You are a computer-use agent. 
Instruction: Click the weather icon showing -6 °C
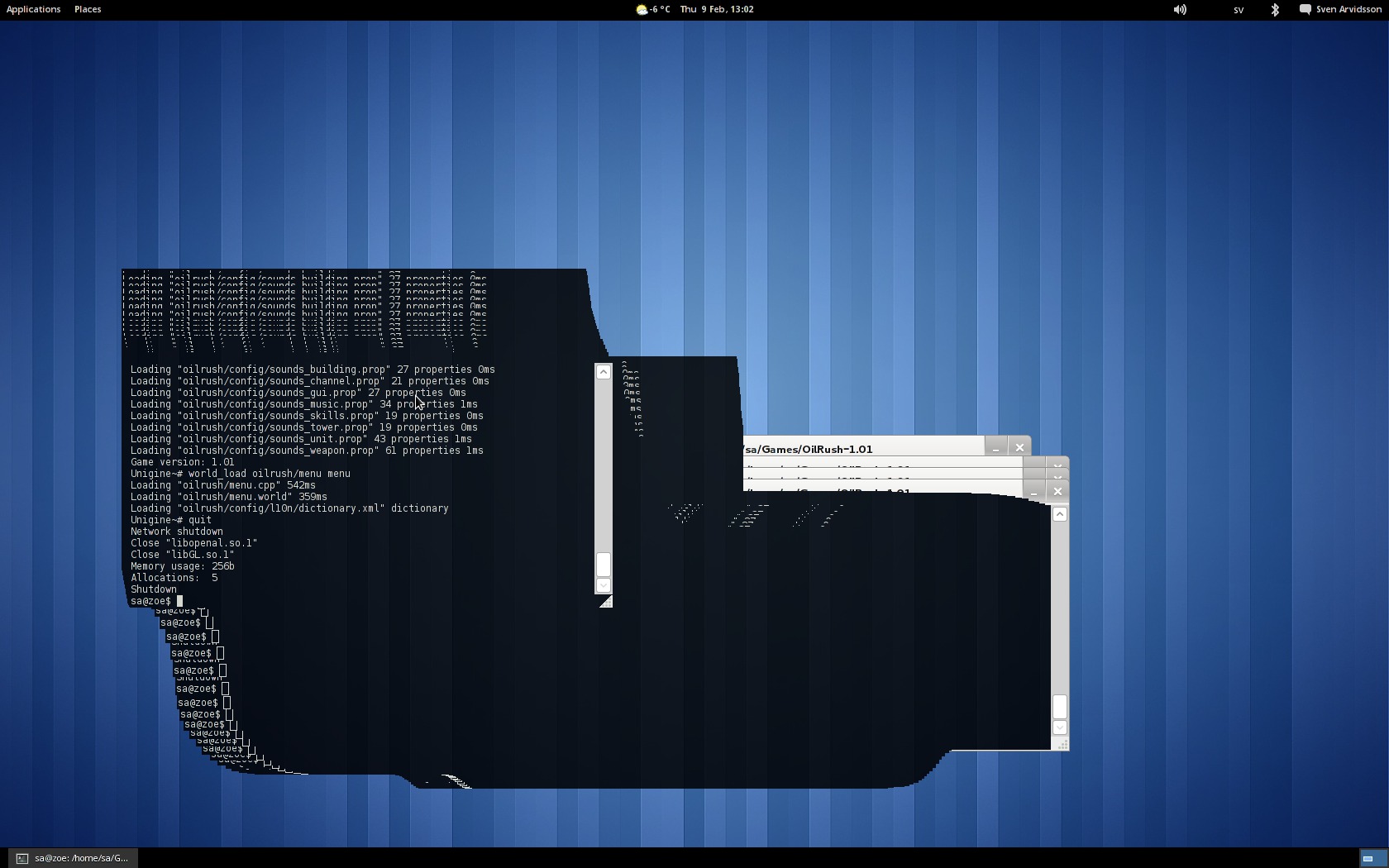[642, 10]
